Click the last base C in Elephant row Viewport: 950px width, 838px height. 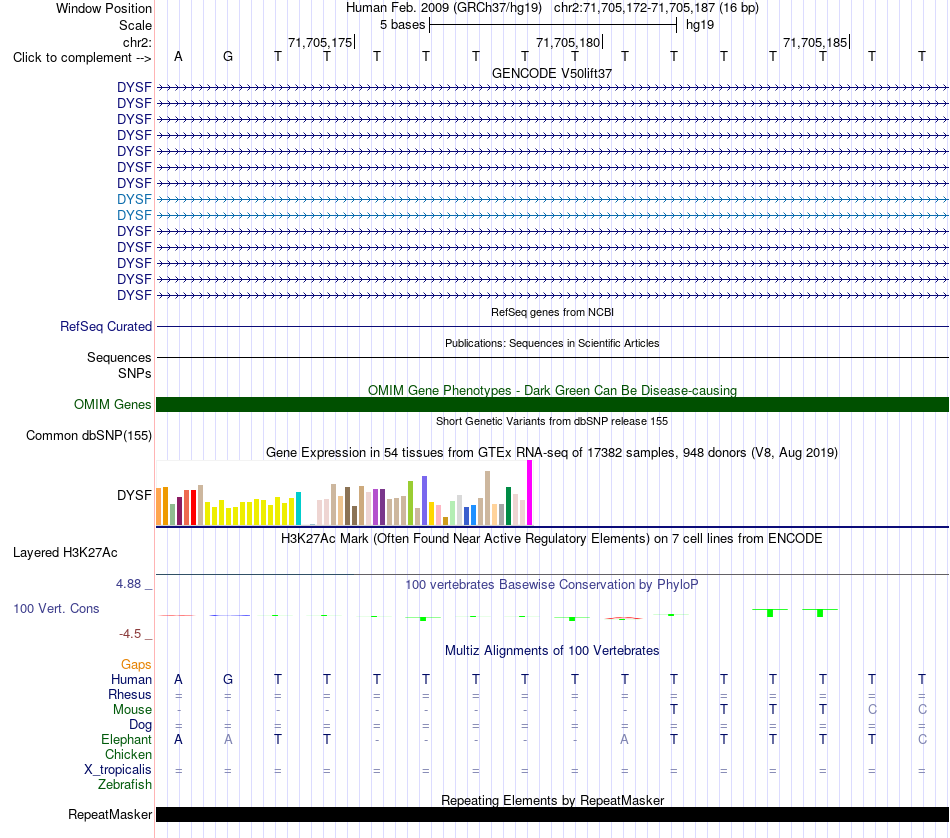922,739
